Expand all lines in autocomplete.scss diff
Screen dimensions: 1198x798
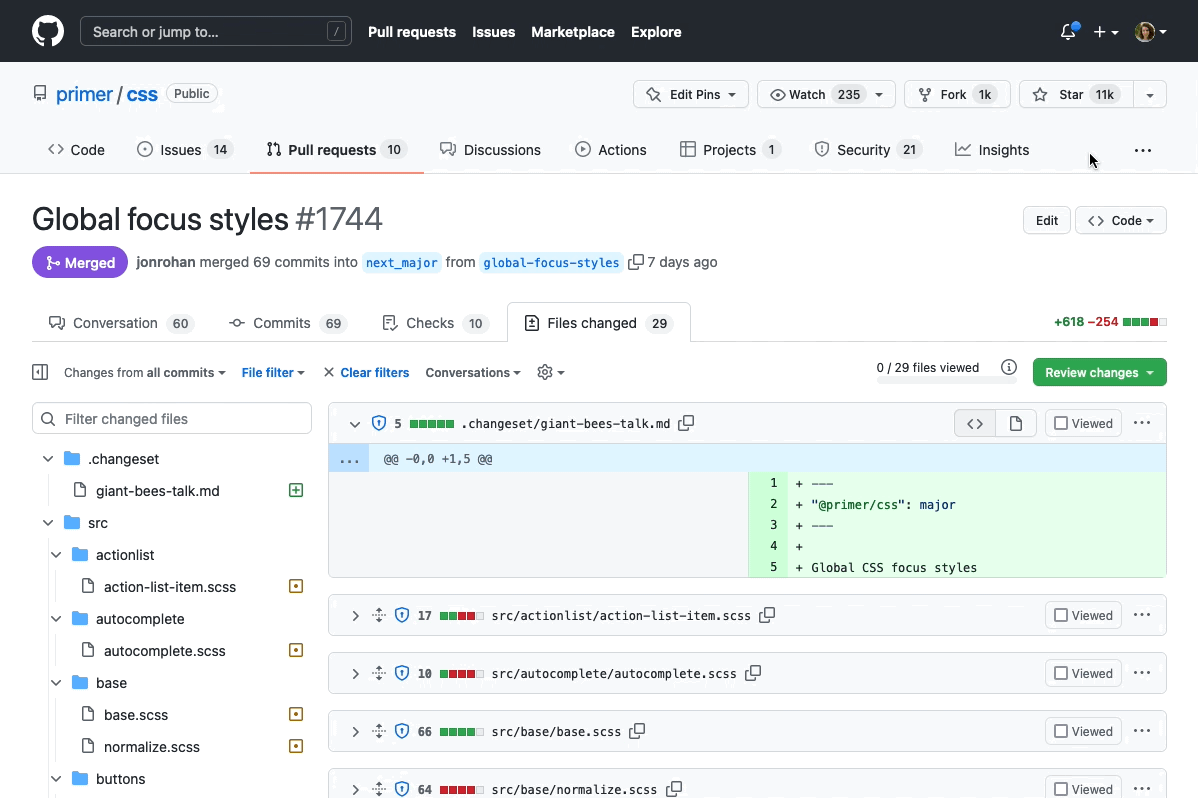click(x=379, y=673)
